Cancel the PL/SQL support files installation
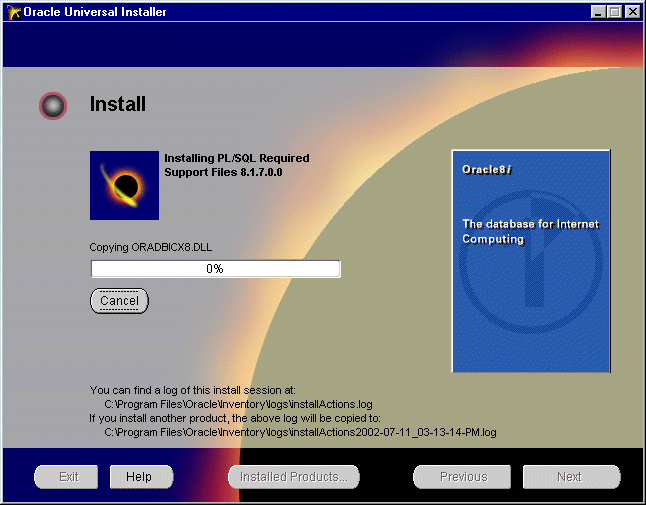Image resolution: width=646 pixels, height=505 pixels. [x=119, y=301]
